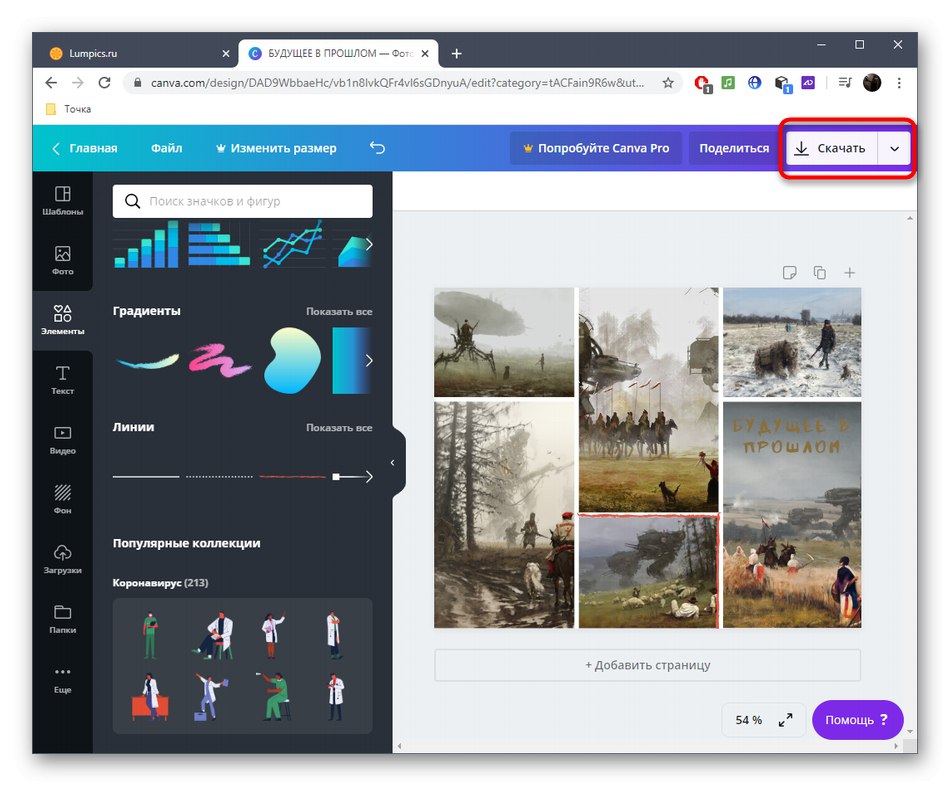
Task: Open the Chrome three-dot menu
Action: coord(899,82)
